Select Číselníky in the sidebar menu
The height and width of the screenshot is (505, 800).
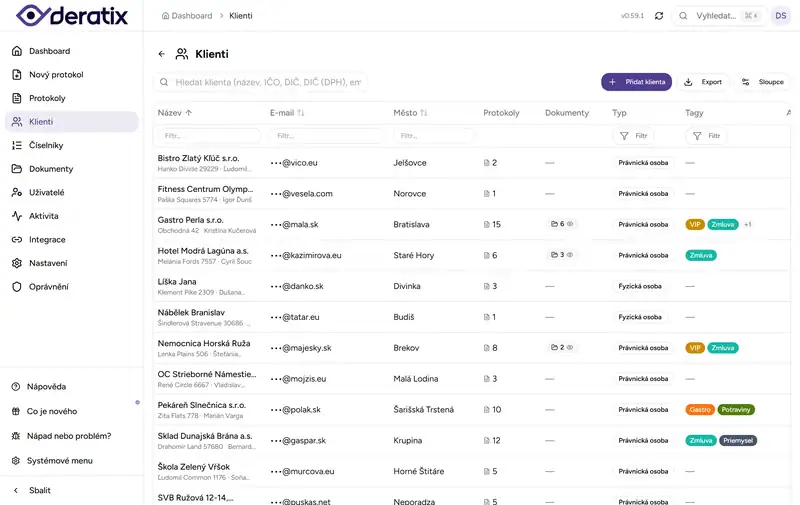[x=46, y=145]
